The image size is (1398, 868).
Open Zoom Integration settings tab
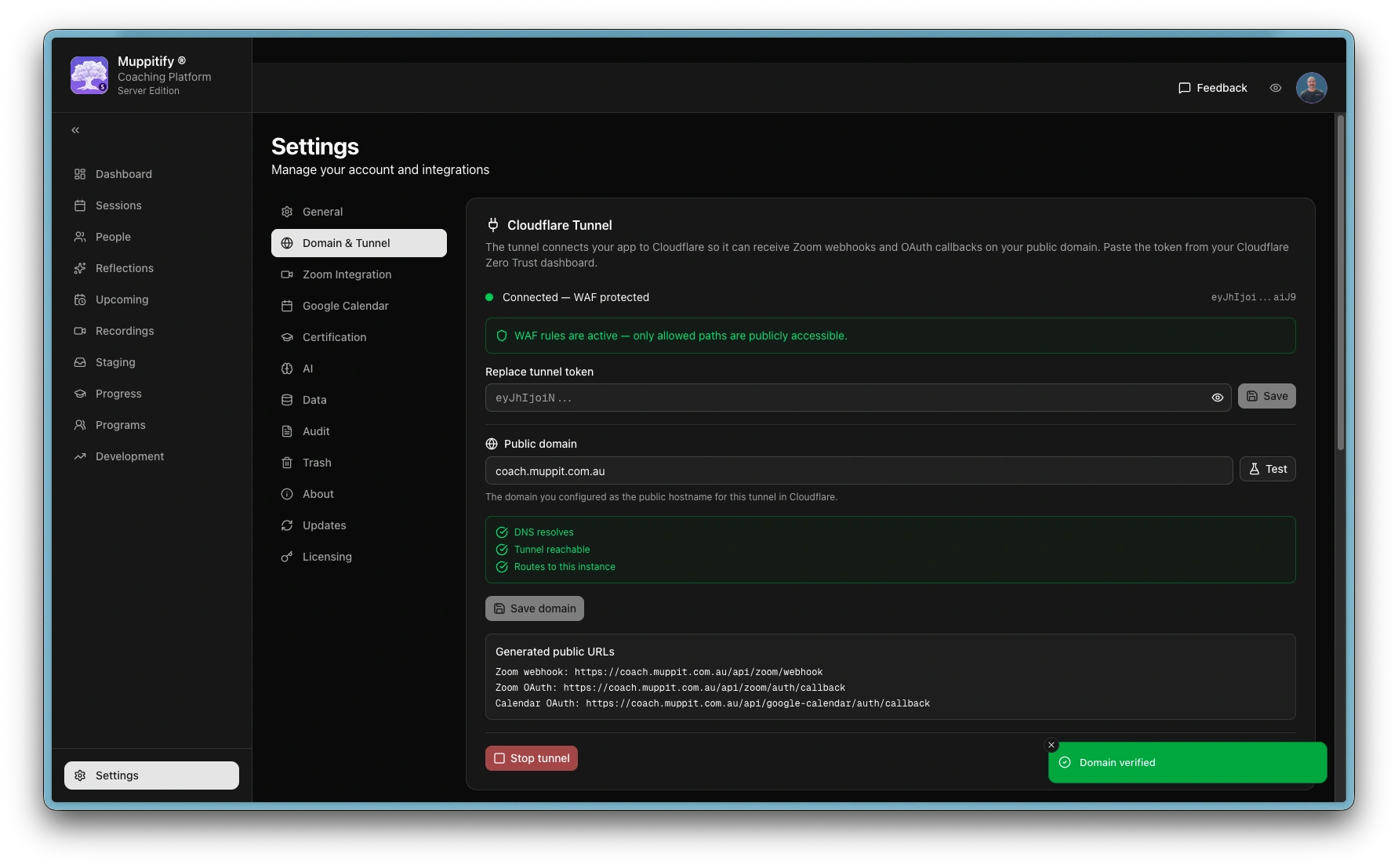(x=347, y=274)
